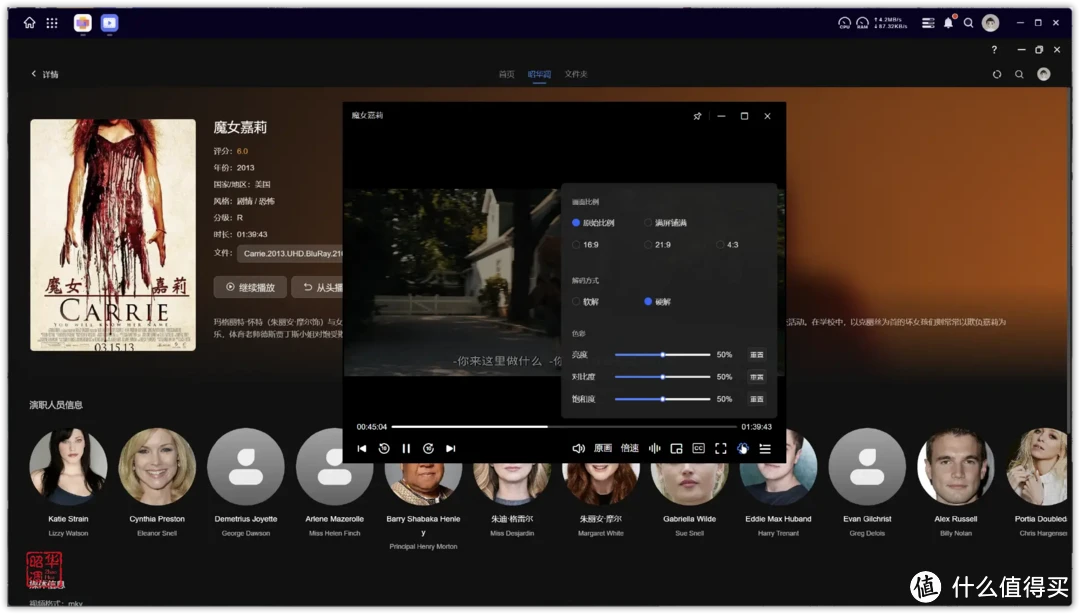Click the 亮度 brightness slider handle
The image size is (1080, 614).
pos(663,354)
